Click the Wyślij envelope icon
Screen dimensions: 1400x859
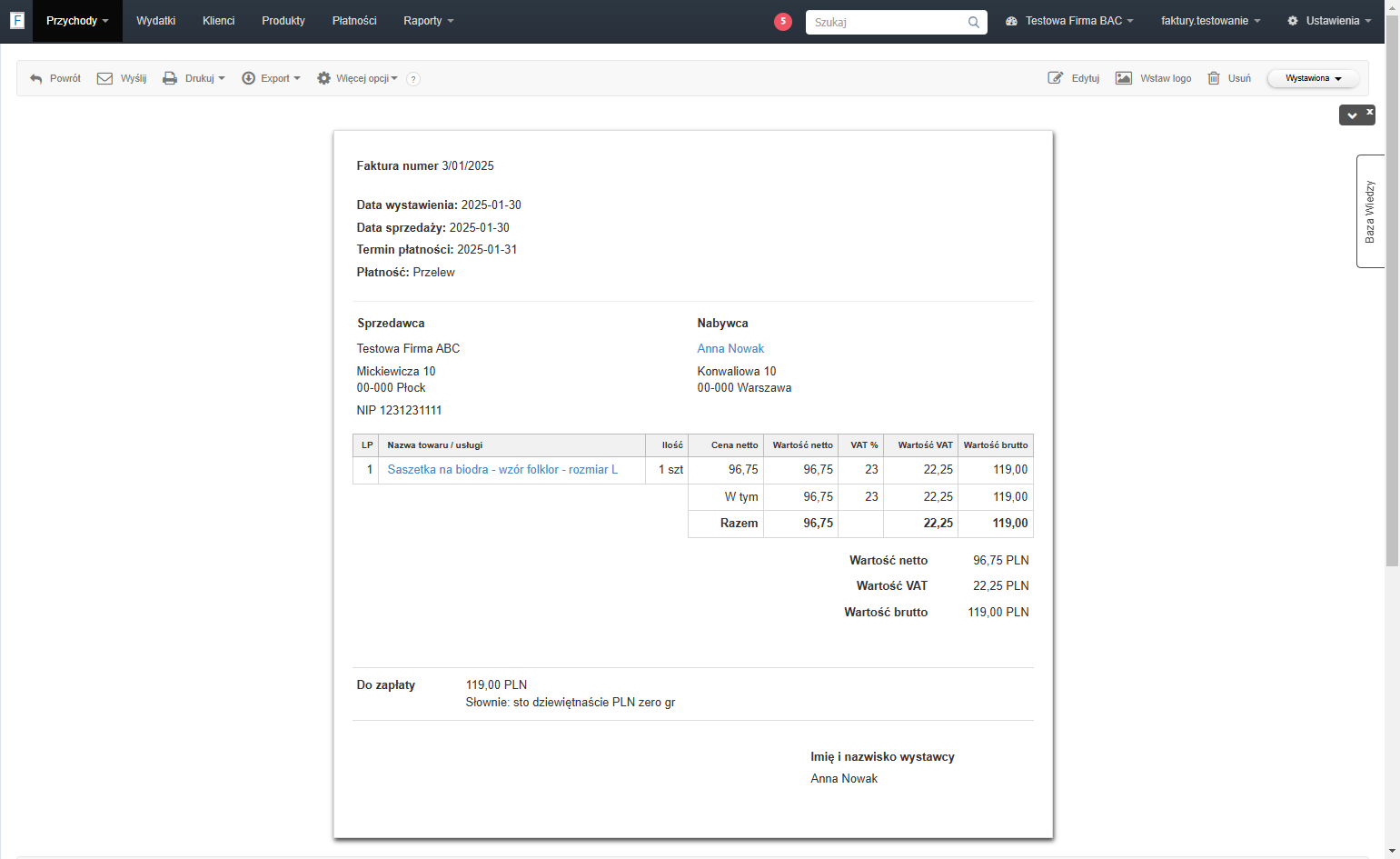tap(104, 78)
